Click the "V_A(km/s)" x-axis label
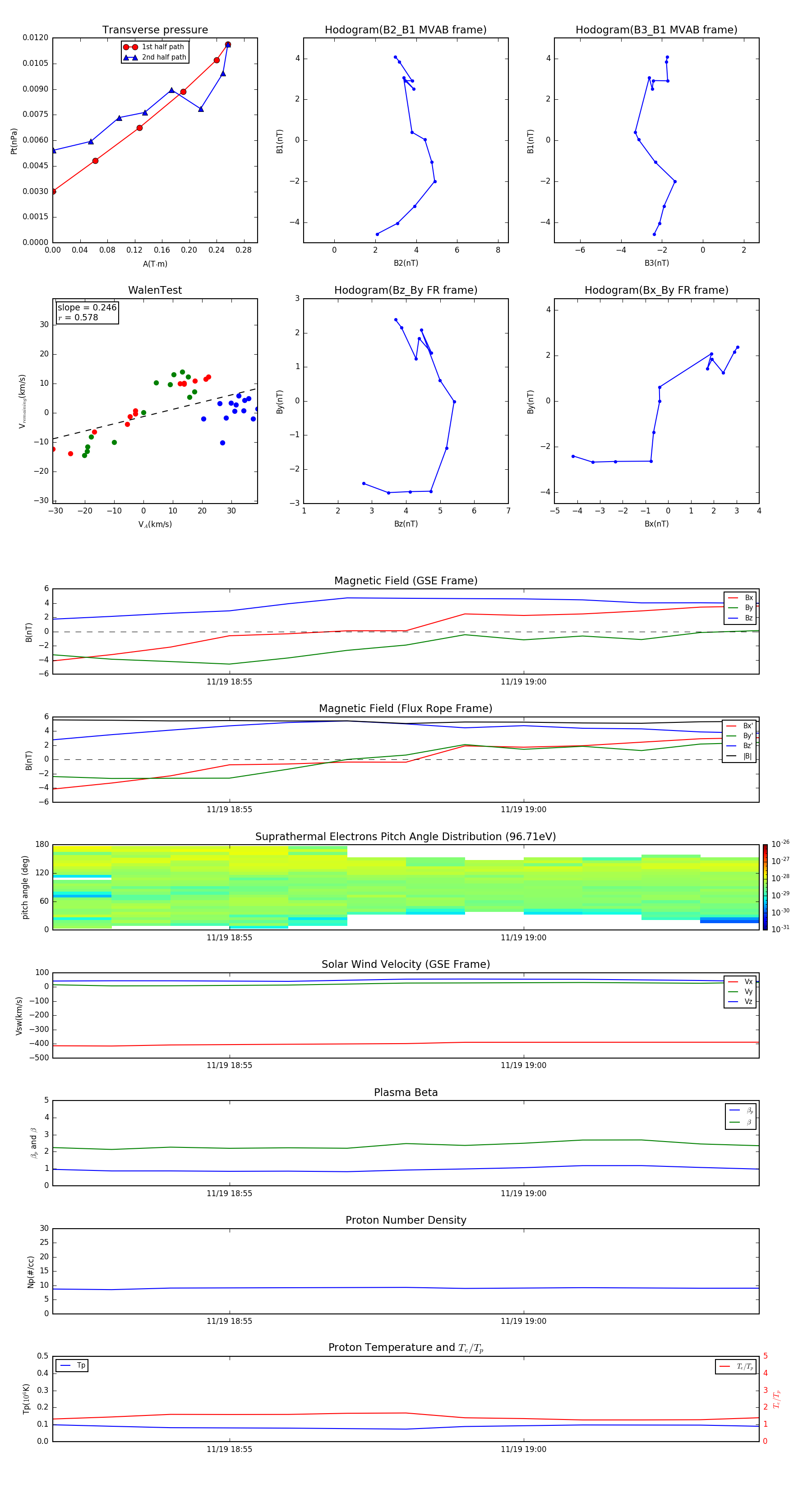 [155, 524]
